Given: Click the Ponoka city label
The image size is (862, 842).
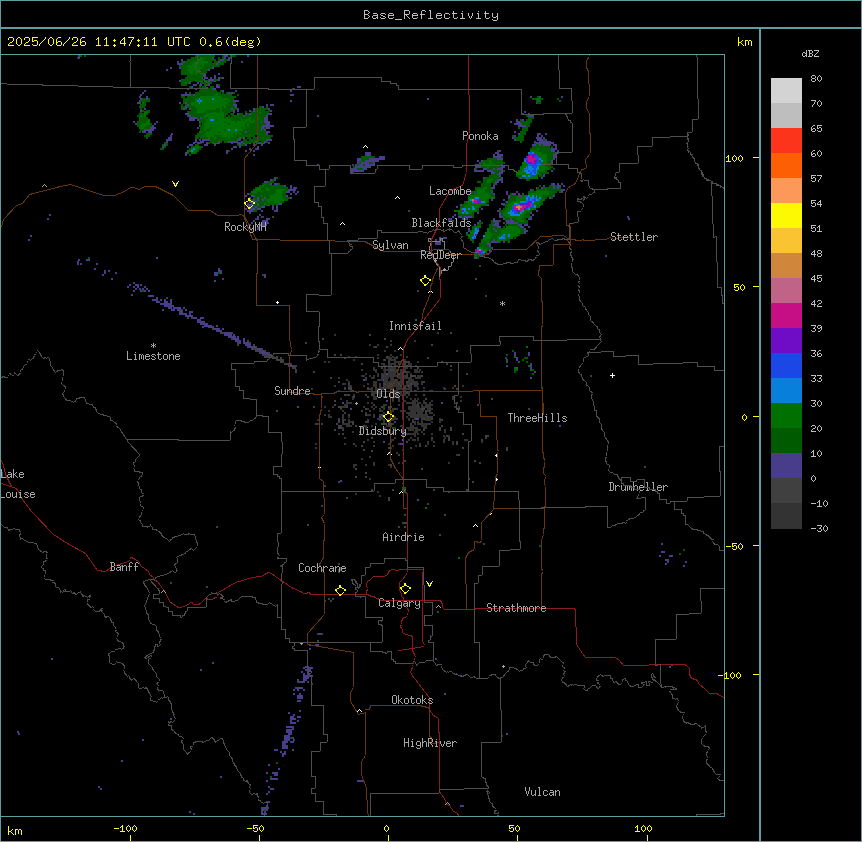Looking at the screenshot, I should pyautogui.click(x=480, y=136).
